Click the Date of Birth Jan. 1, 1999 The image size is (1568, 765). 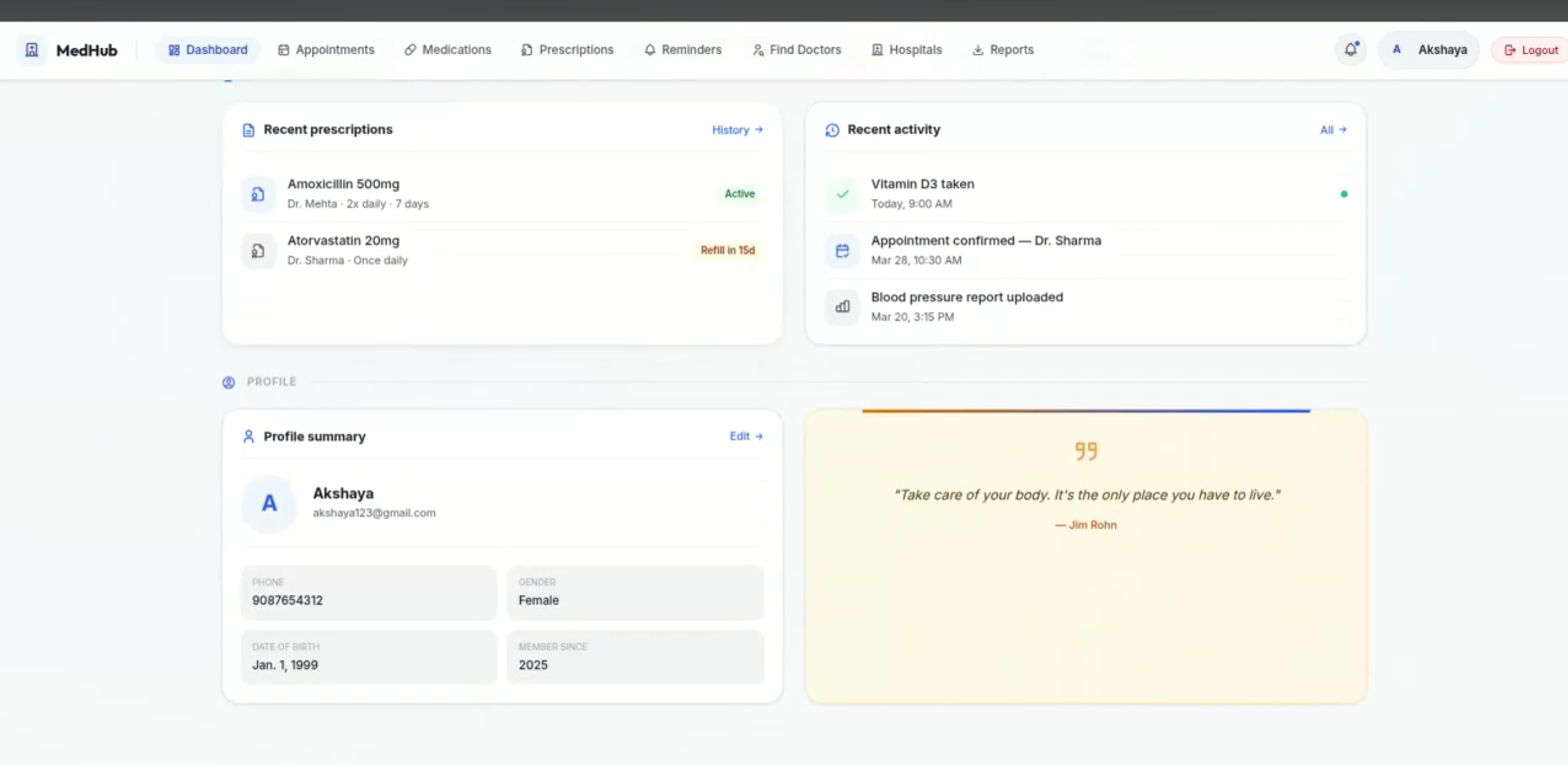369,657
